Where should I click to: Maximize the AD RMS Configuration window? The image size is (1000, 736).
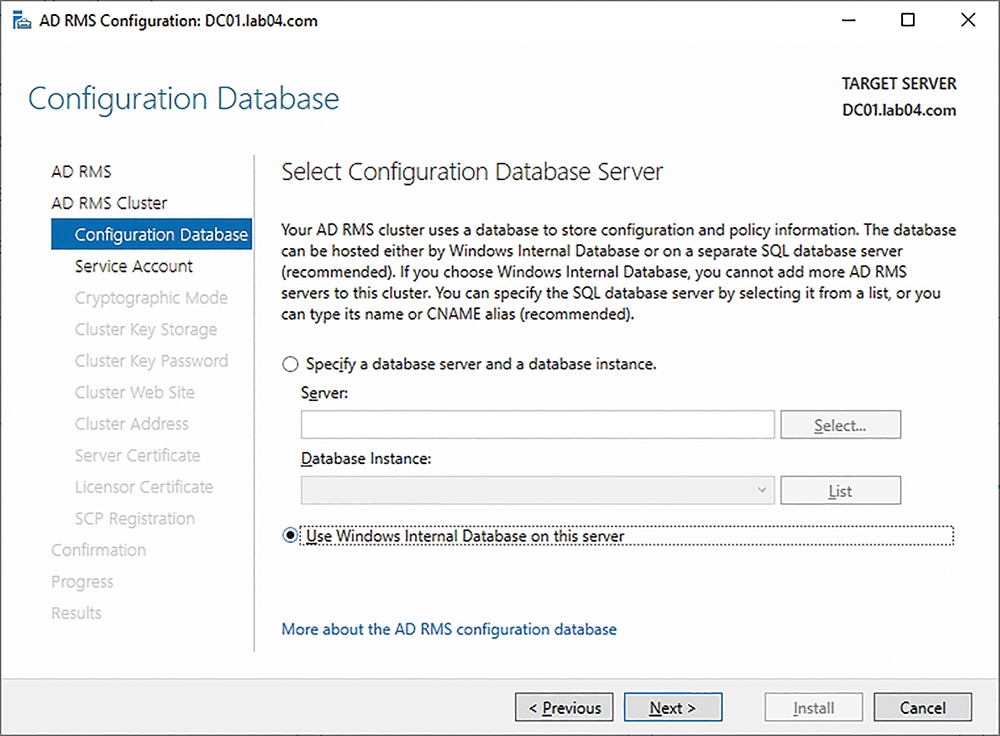908,20
